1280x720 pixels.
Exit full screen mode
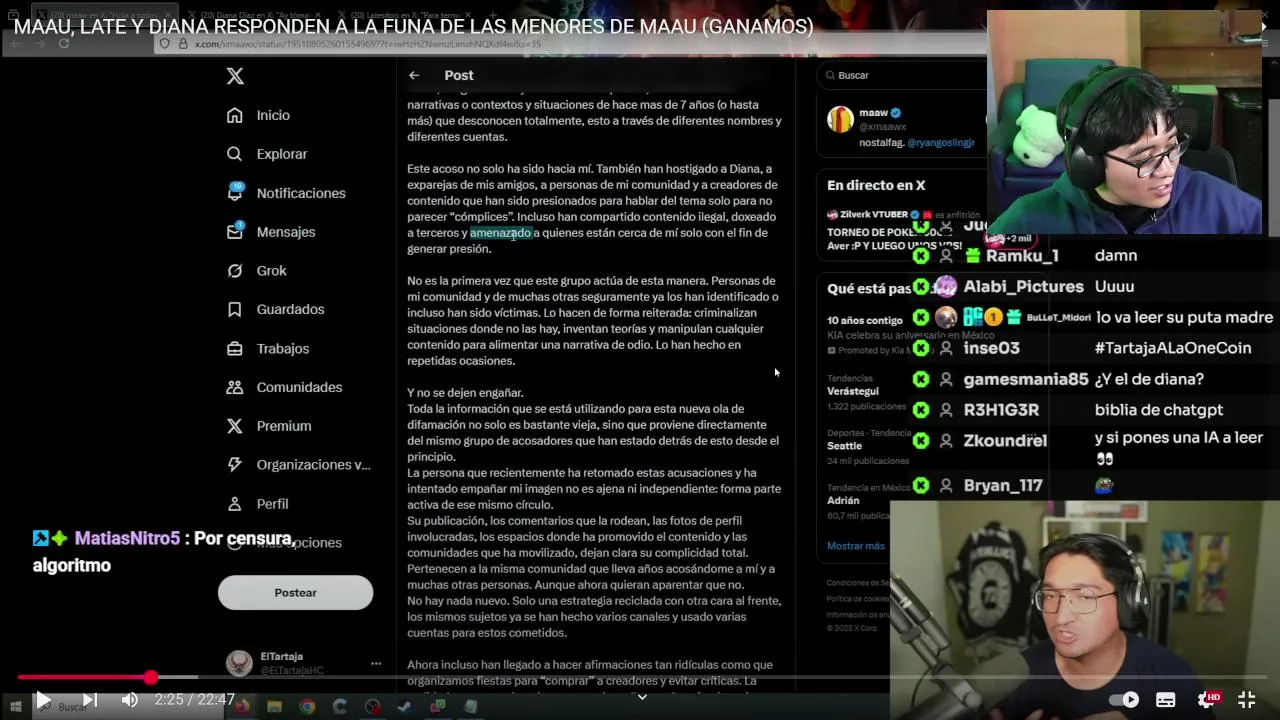click(1247, 700)
